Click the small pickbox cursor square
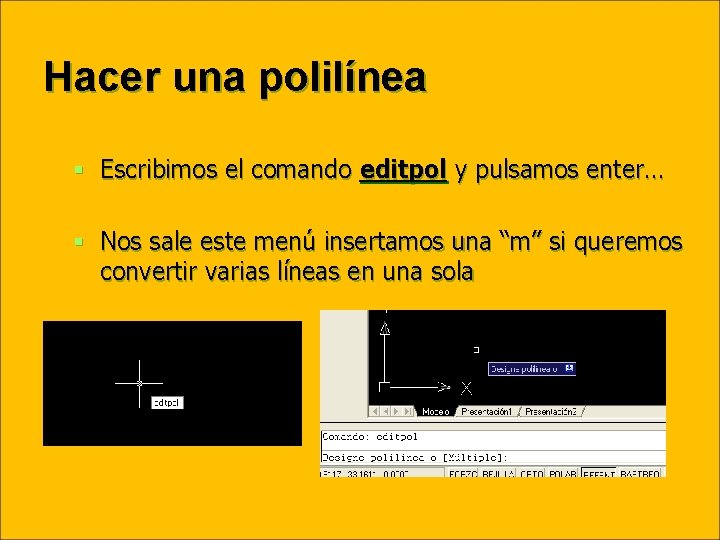720x540 pixels. pos(476,350)
